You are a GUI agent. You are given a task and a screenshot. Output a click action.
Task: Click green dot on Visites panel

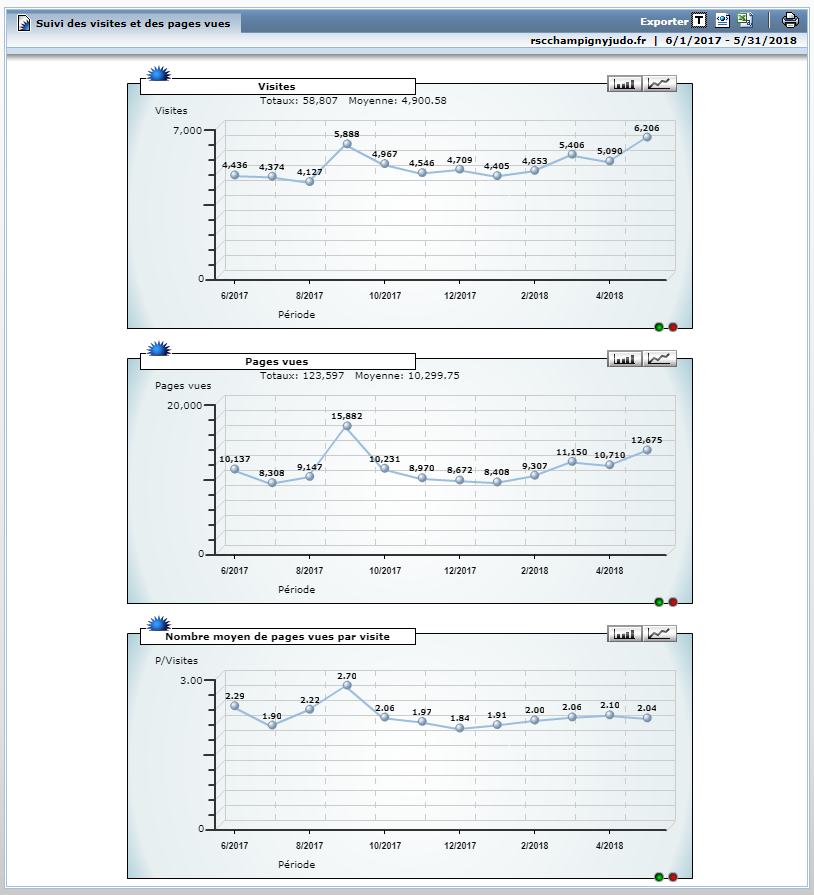(659, 327)
